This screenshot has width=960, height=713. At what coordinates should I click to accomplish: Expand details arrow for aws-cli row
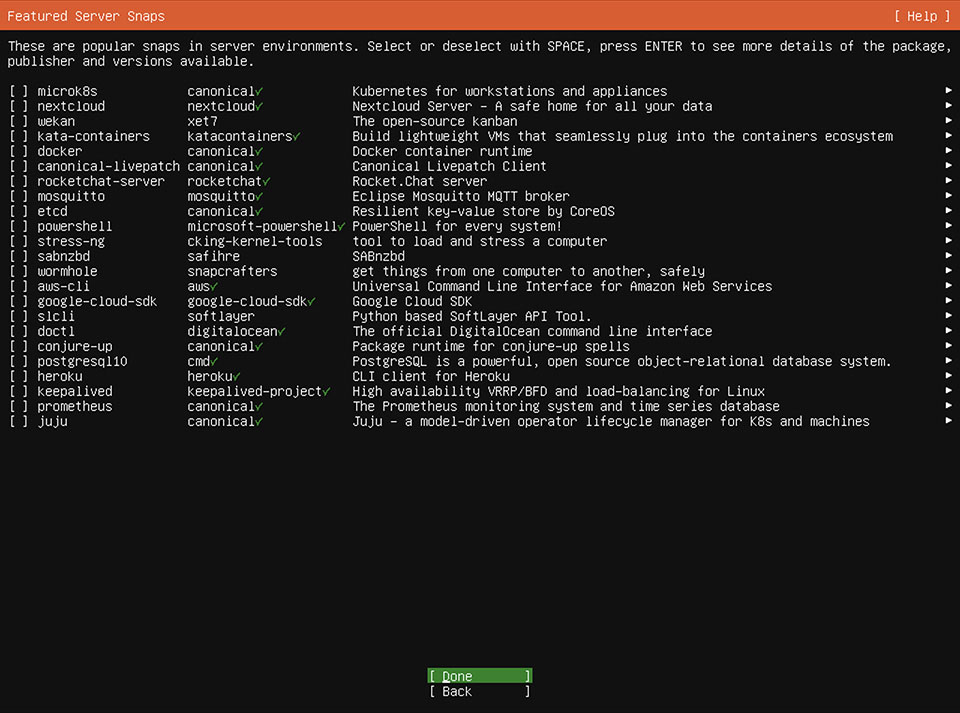tap(948, 286)
